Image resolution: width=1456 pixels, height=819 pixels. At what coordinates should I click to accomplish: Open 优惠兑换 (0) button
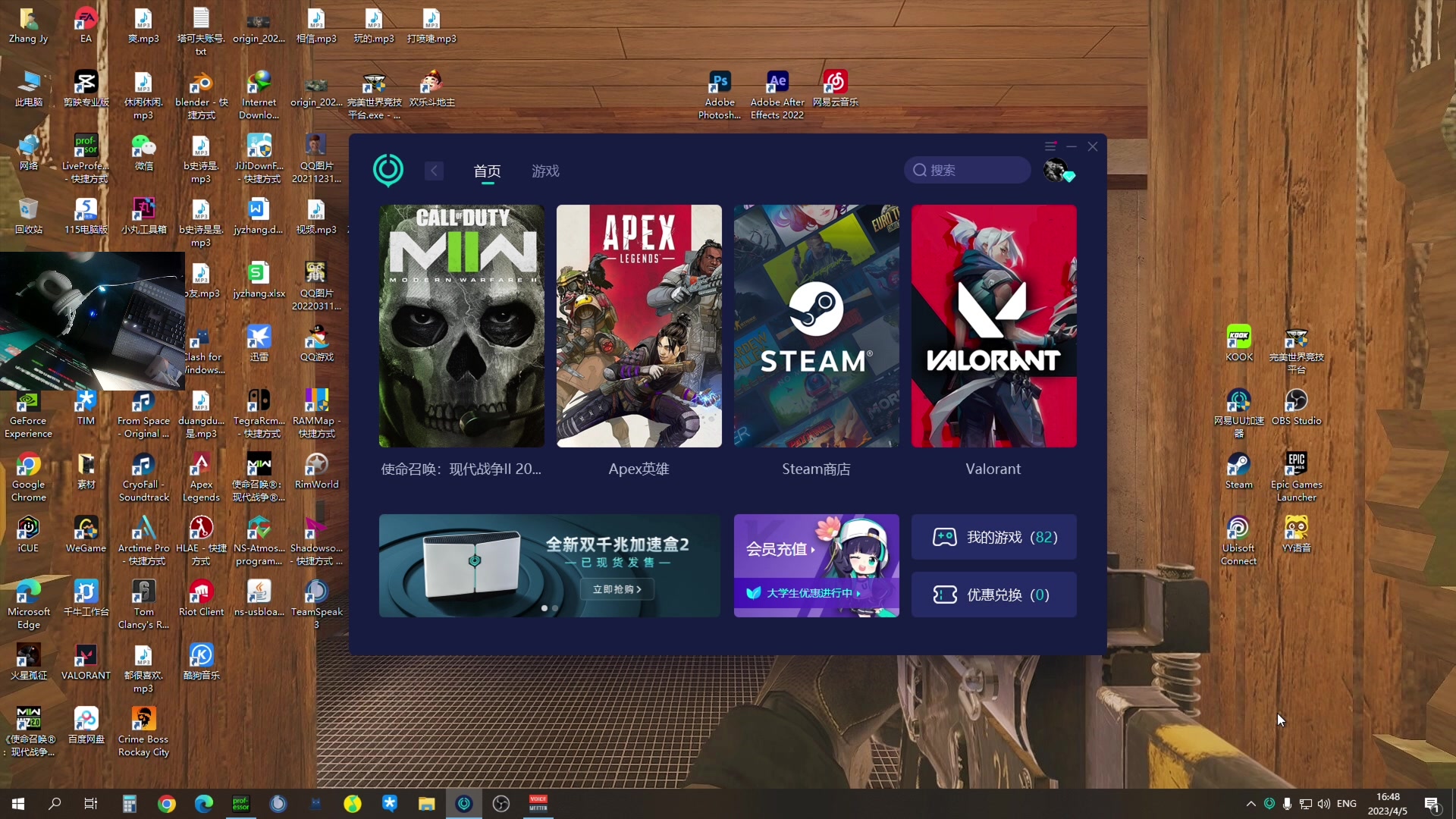(993, 595)
